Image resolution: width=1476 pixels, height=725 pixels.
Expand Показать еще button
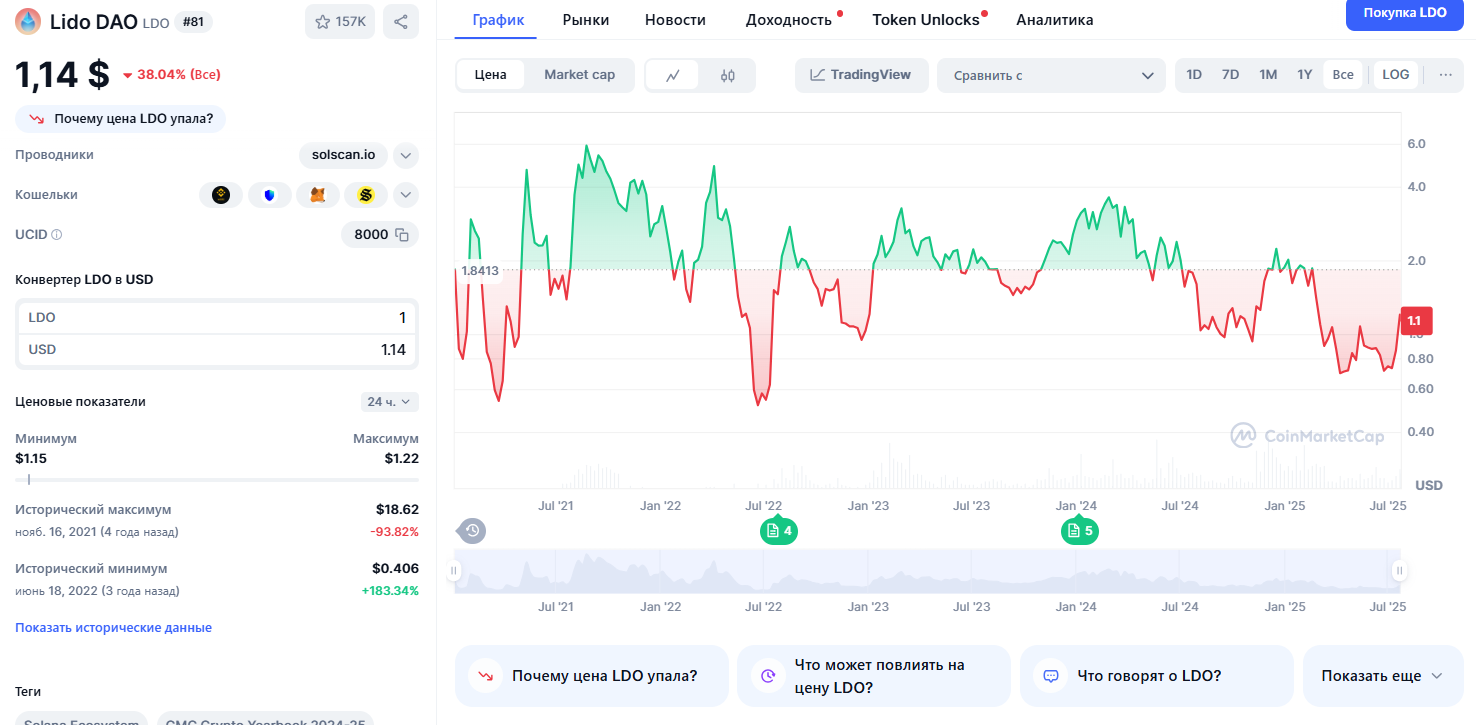click(1382, 676)
